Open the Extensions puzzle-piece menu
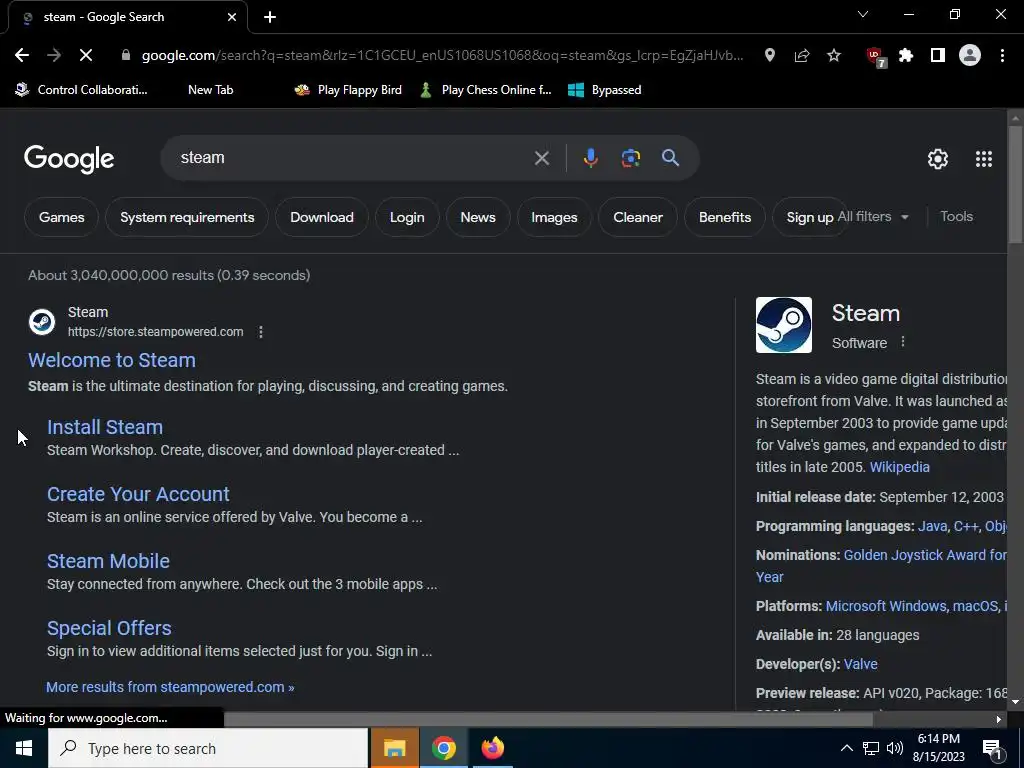The height and width of the screenshot is (768, 1024). click(906, 56)
